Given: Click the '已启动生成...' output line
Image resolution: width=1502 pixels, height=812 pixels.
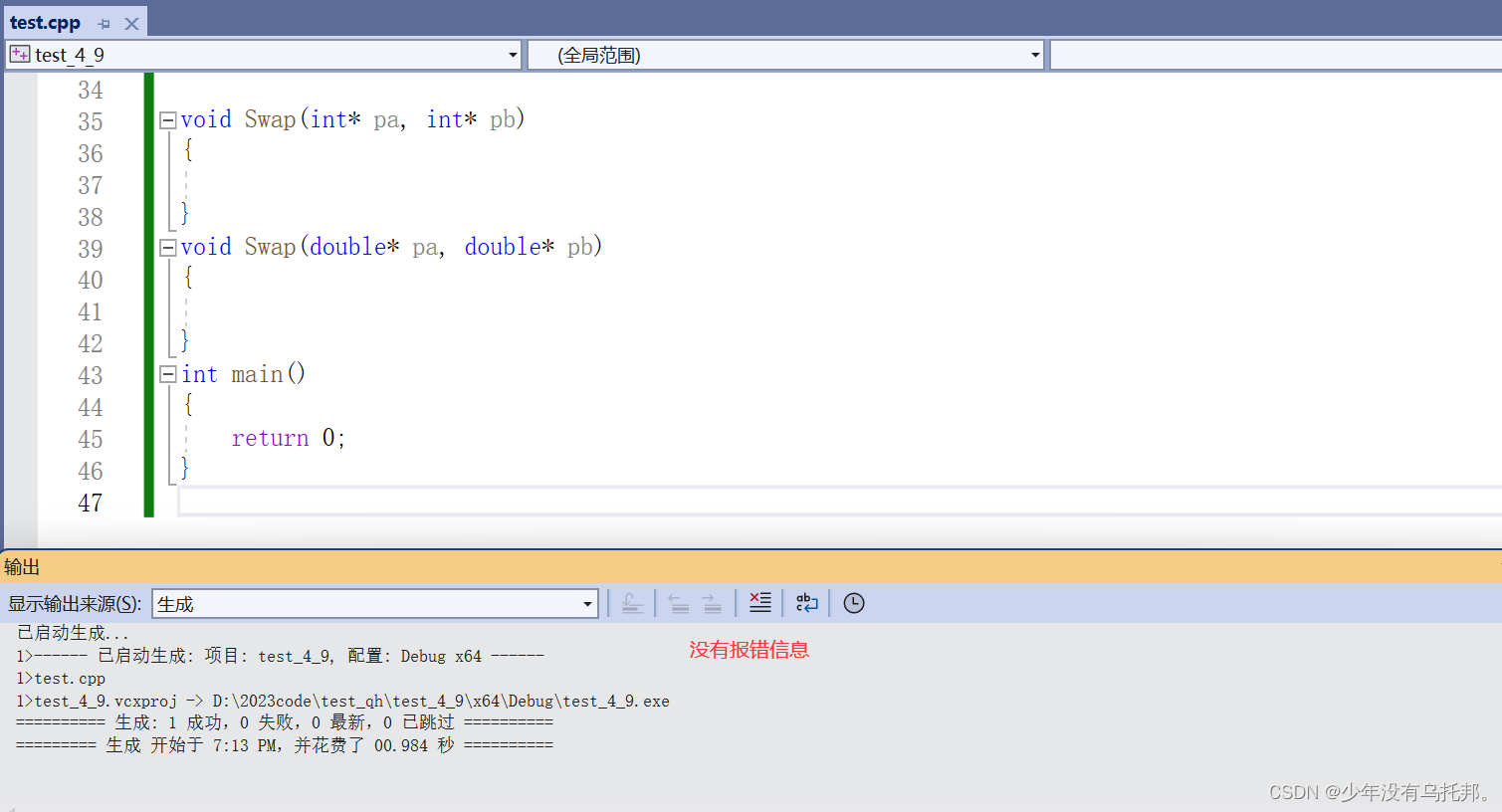Looking at the screenshot, I should [73, 633].
